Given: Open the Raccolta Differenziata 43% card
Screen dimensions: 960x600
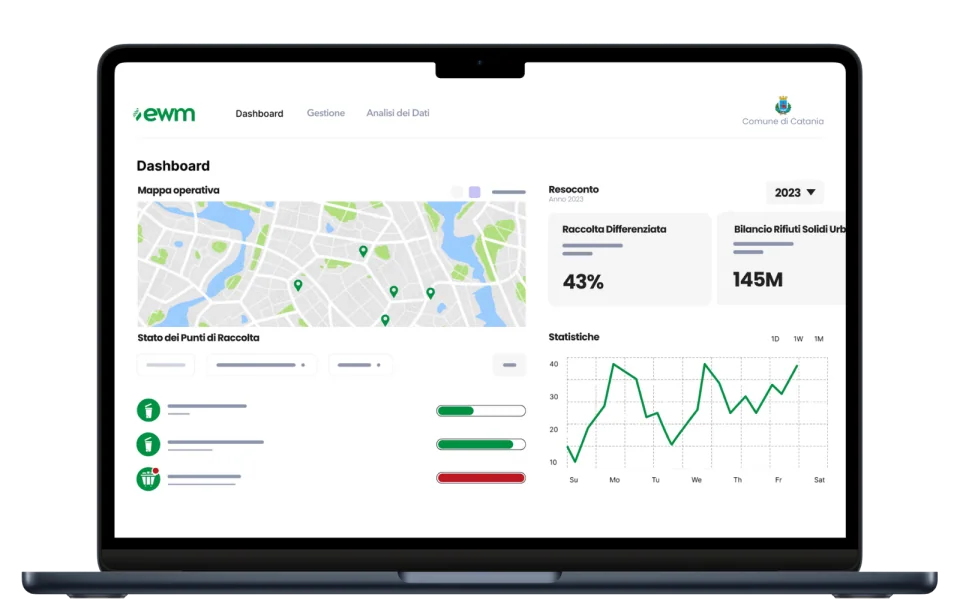Looking at the screenshot, I should [629, 259].
